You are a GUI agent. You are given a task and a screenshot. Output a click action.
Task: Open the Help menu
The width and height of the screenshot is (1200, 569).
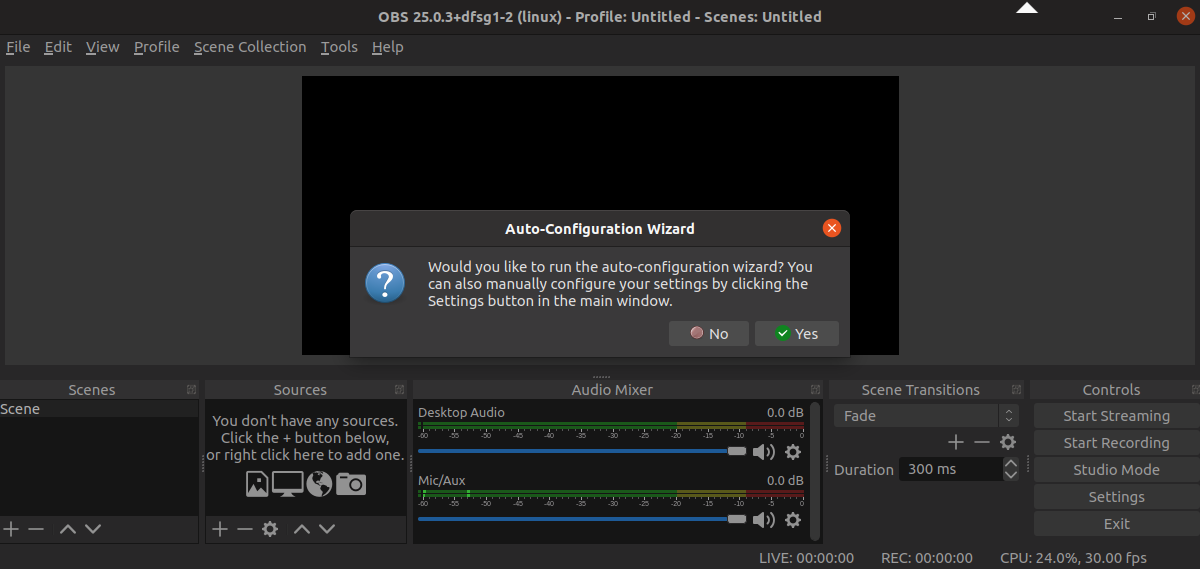click(x=387, y=47)
